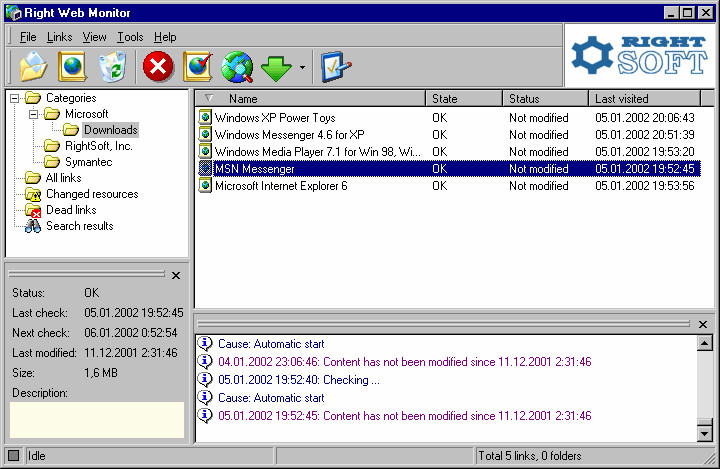Screen dimensions: 720x469
Task: Click the Dead links red X folder icon
Action: (33, 210)
